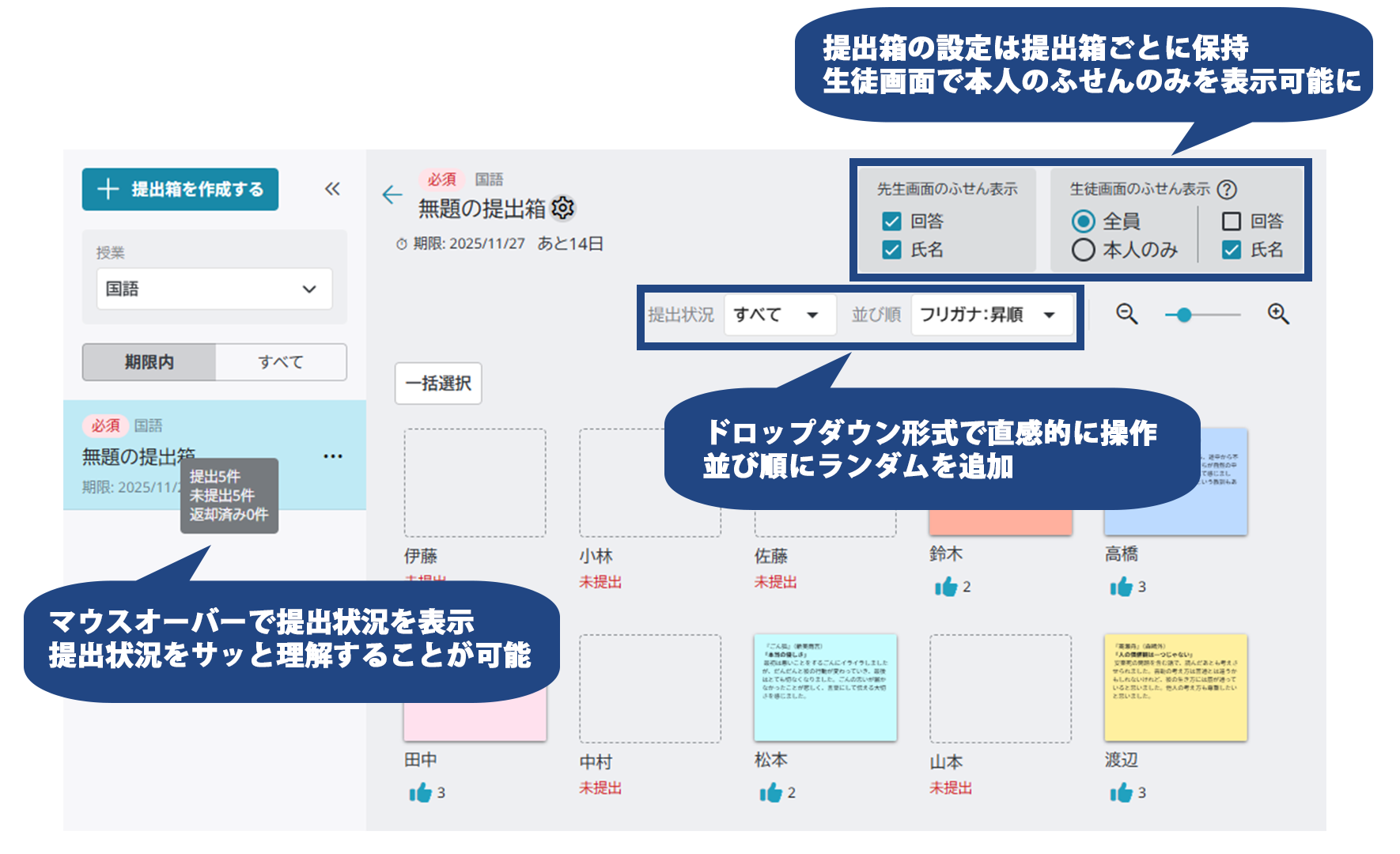The height and width of the screenshot is (854, 1400).
Task: Click the thumbs-up icon under 渡辺
Action: 1120,792
